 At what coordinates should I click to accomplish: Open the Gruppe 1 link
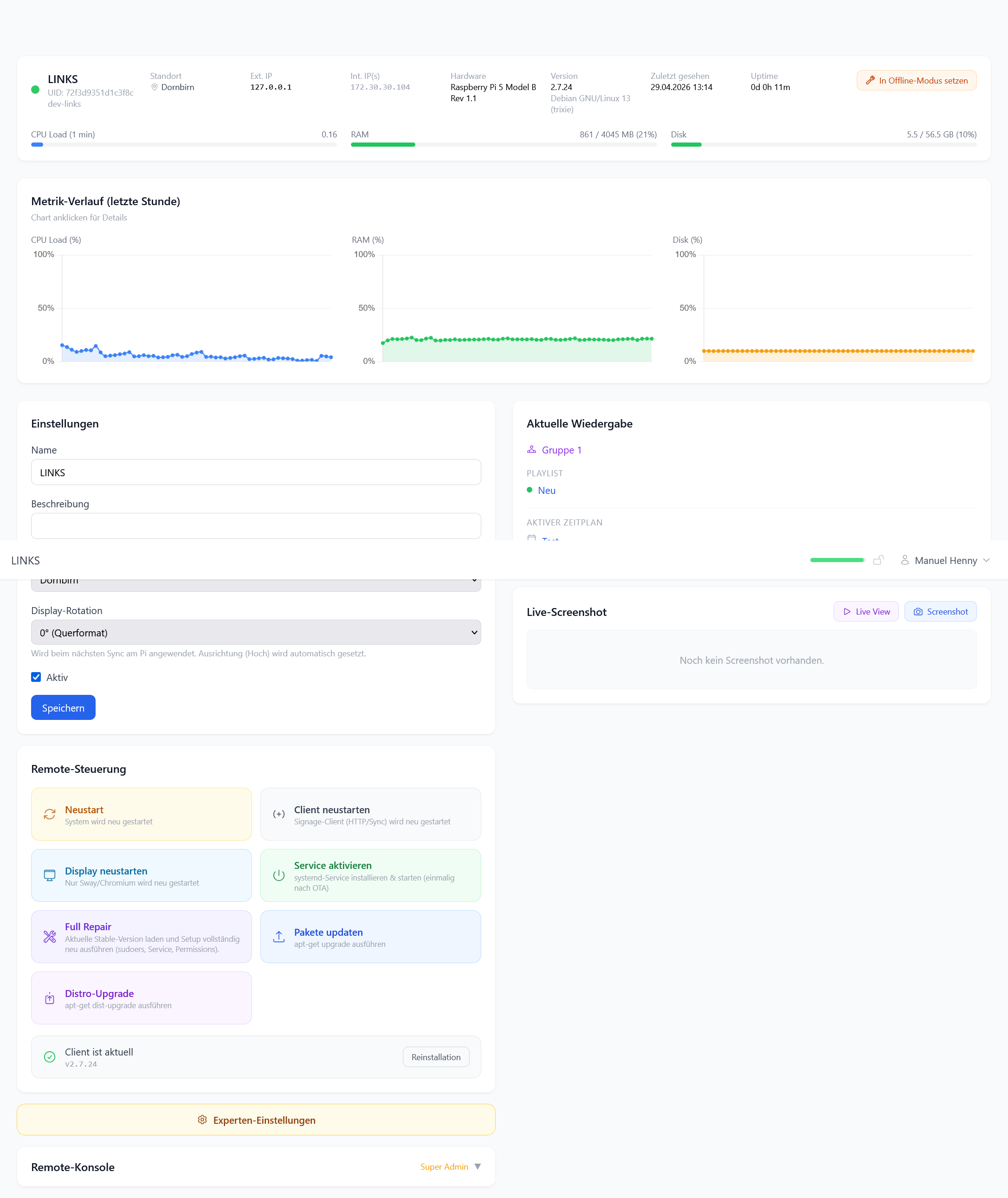[561, 450]
